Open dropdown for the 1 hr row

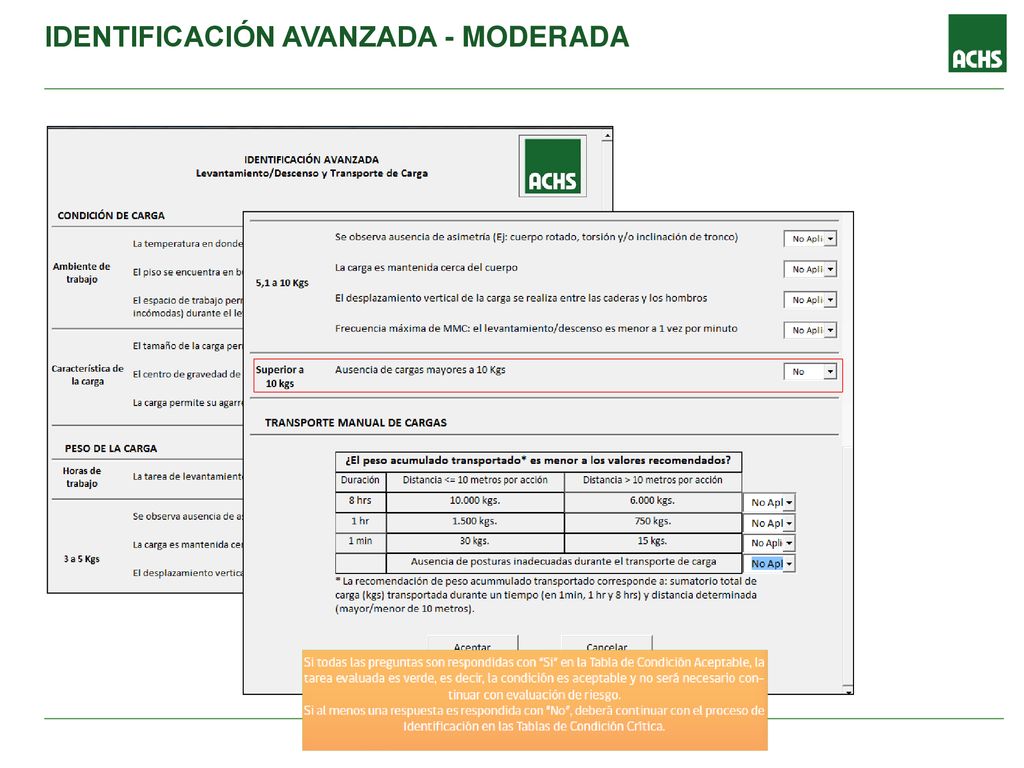(x=769, y=523)
